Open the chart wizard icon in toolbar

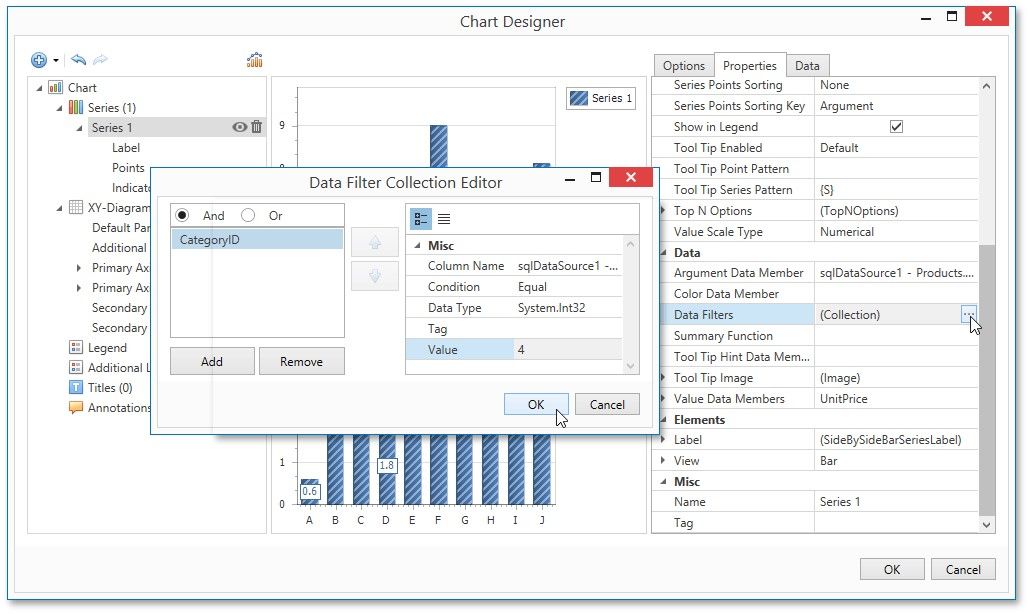point(255,60)
